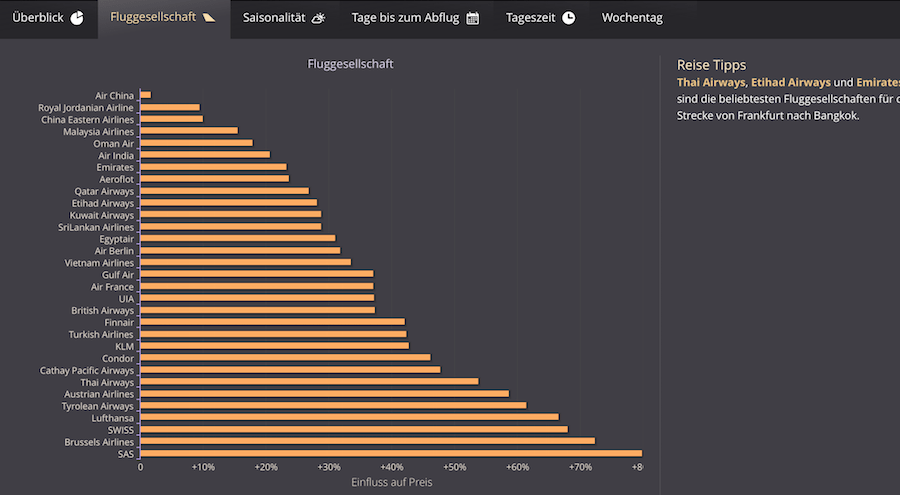This screenshot has width=900, height=495.
Task: Click the calendar icon beside Tage bis zum Abflug
Action: click(x=472, y=18)
